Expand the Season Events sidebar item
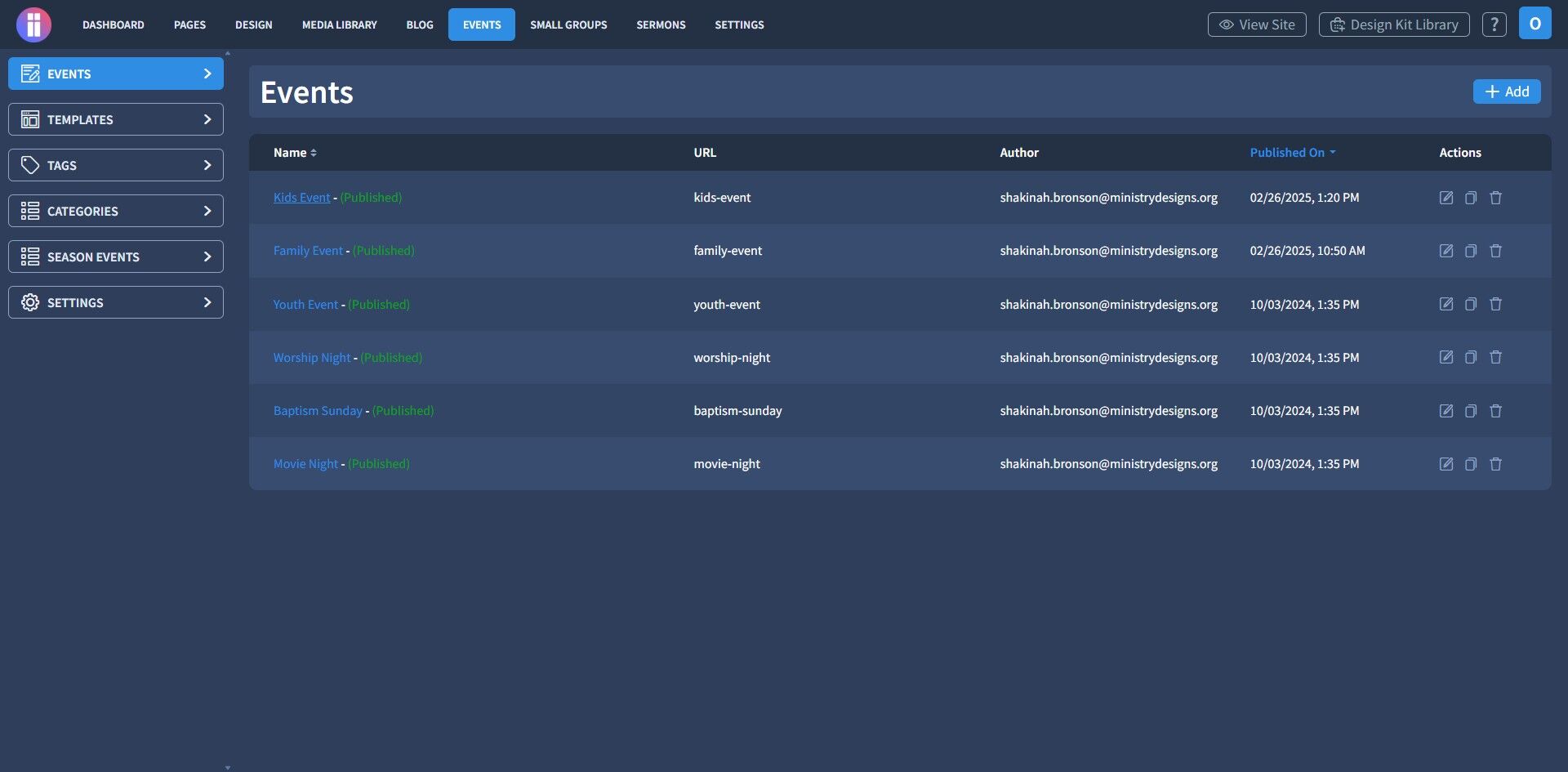The image size is (1568, 772). tap(116, 257)
